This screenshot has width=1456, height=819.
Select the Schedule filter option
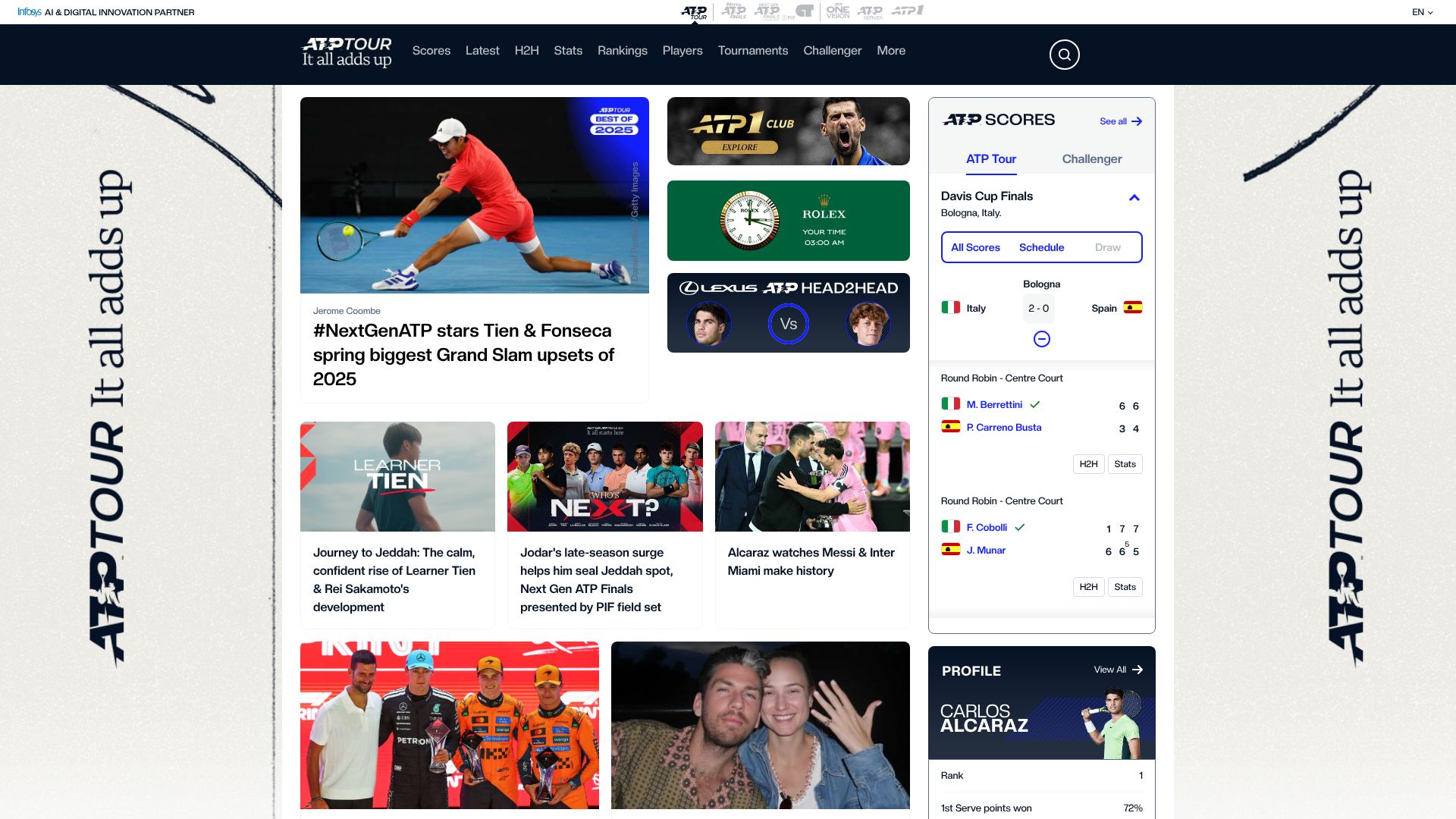(x=1041, y=247)
